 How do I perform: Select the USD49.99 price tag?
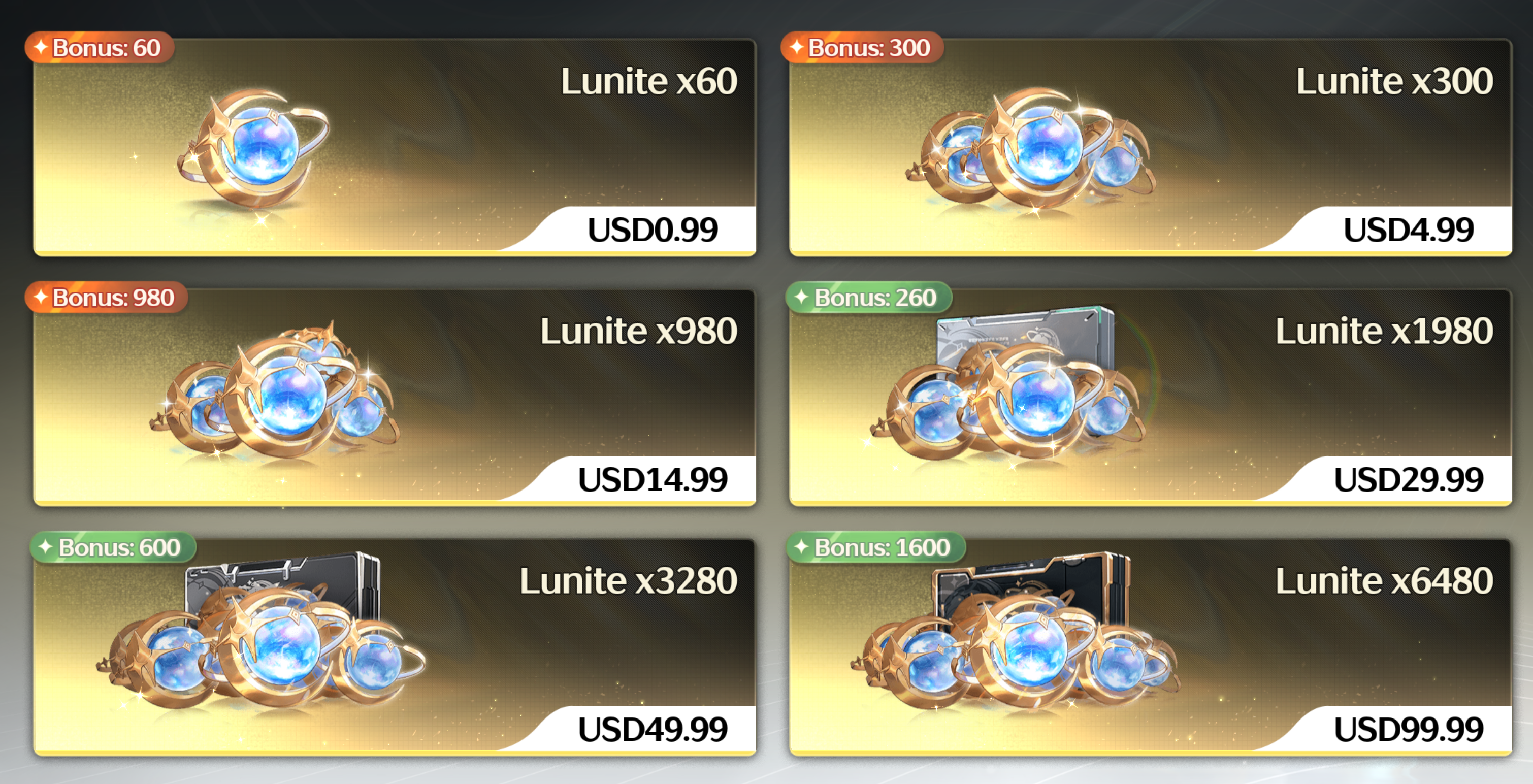point(652,730)
